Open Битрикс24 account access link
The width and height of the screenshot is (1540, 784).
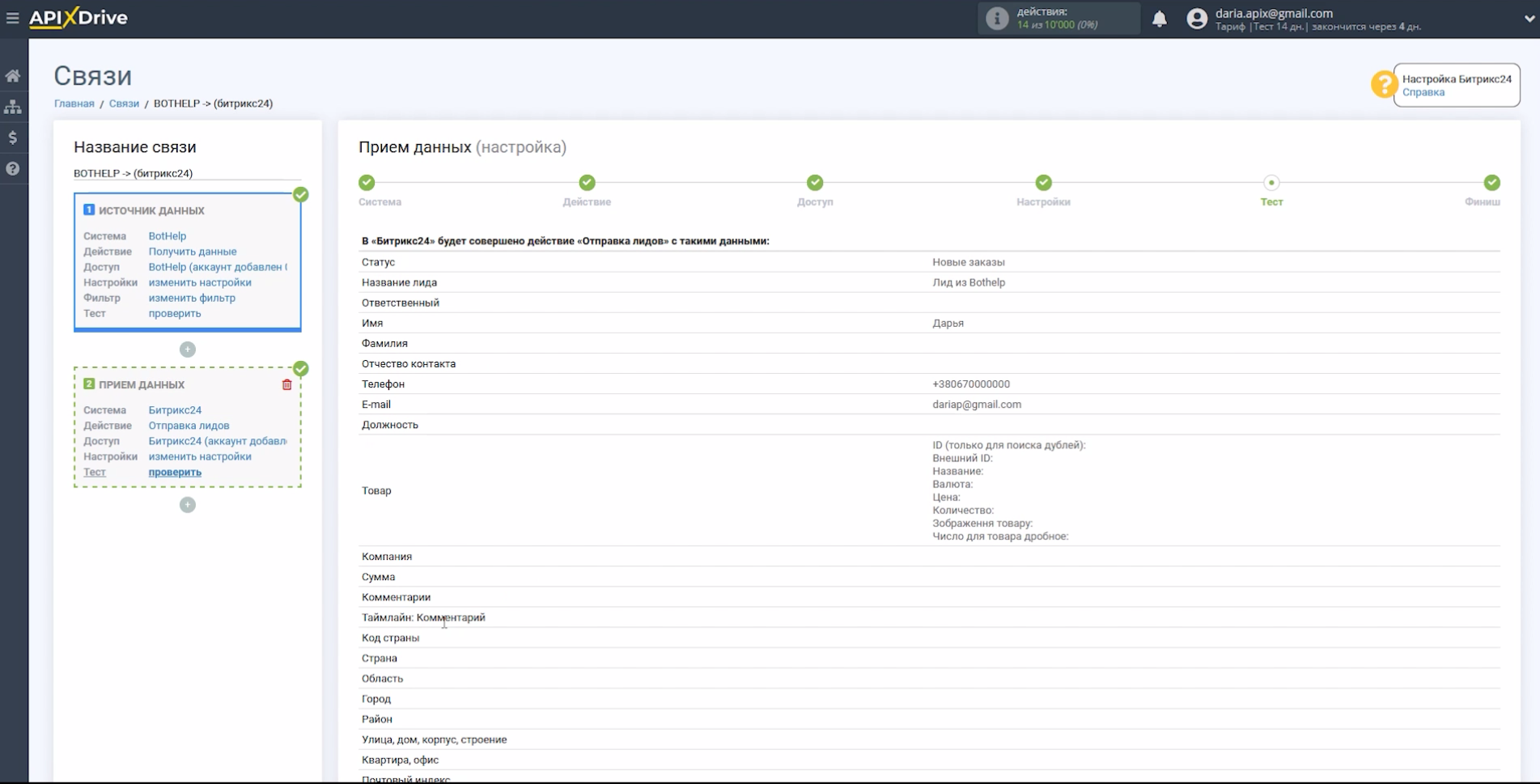[218, 441]
